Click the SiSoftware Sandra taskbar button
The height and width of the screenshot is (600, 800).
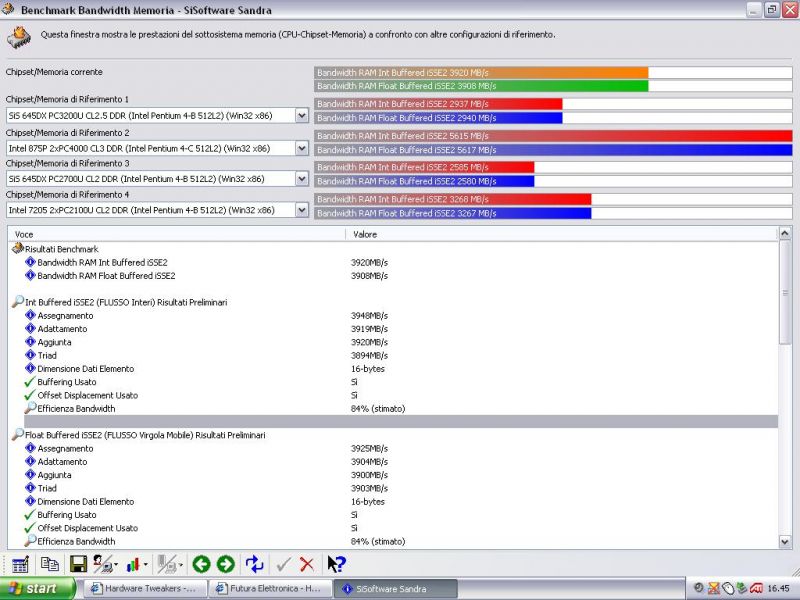point(395,588)
